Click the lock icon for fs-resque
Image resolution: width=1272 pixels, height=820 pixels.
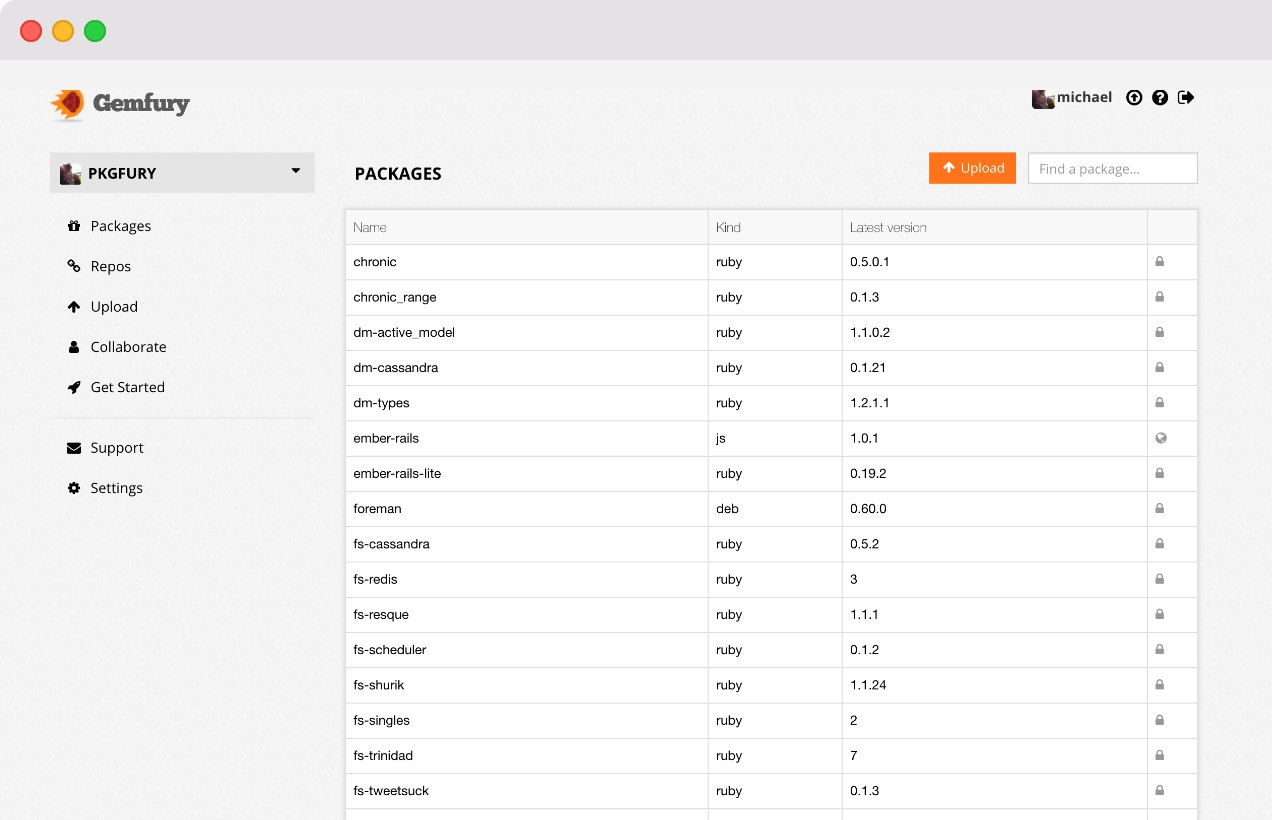(1160, 614)
